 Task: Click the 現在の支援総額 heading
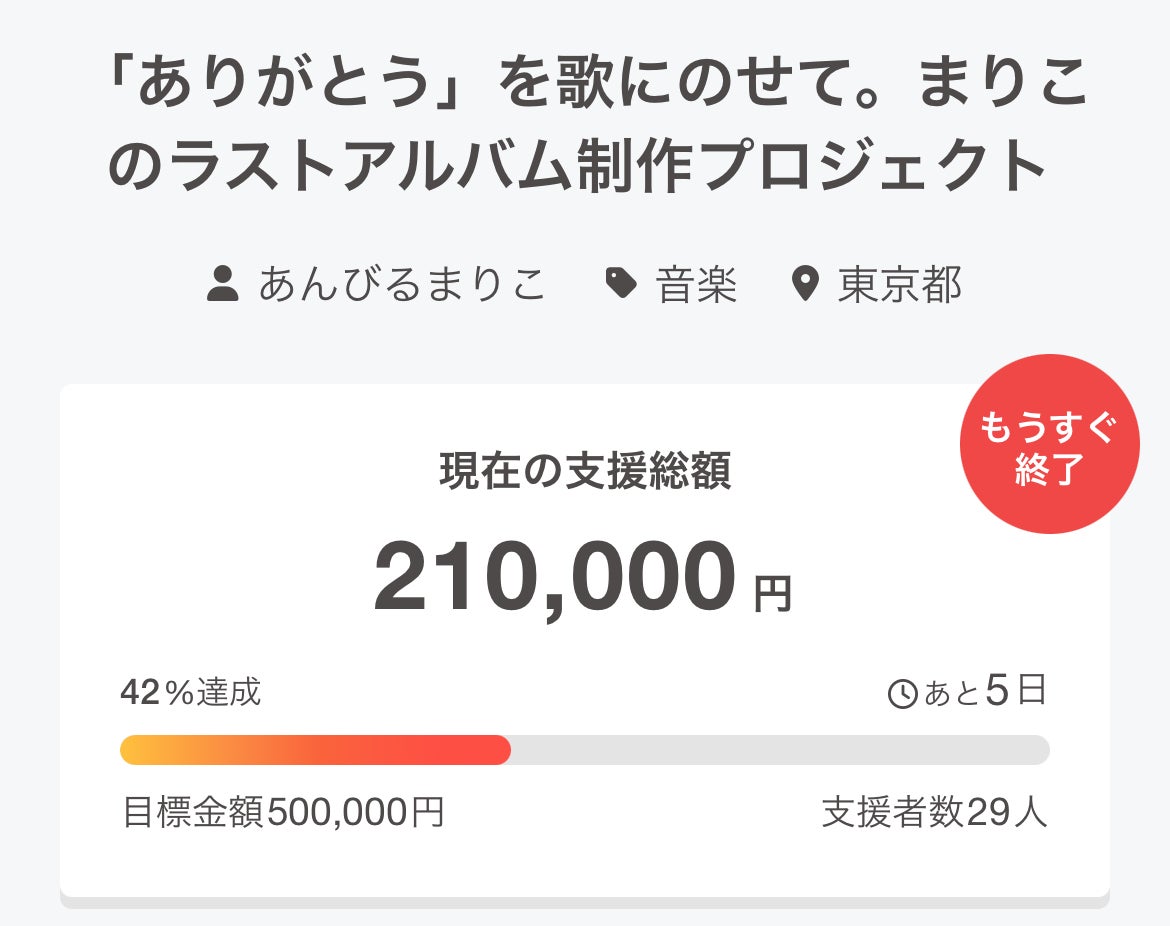[585, 471]
